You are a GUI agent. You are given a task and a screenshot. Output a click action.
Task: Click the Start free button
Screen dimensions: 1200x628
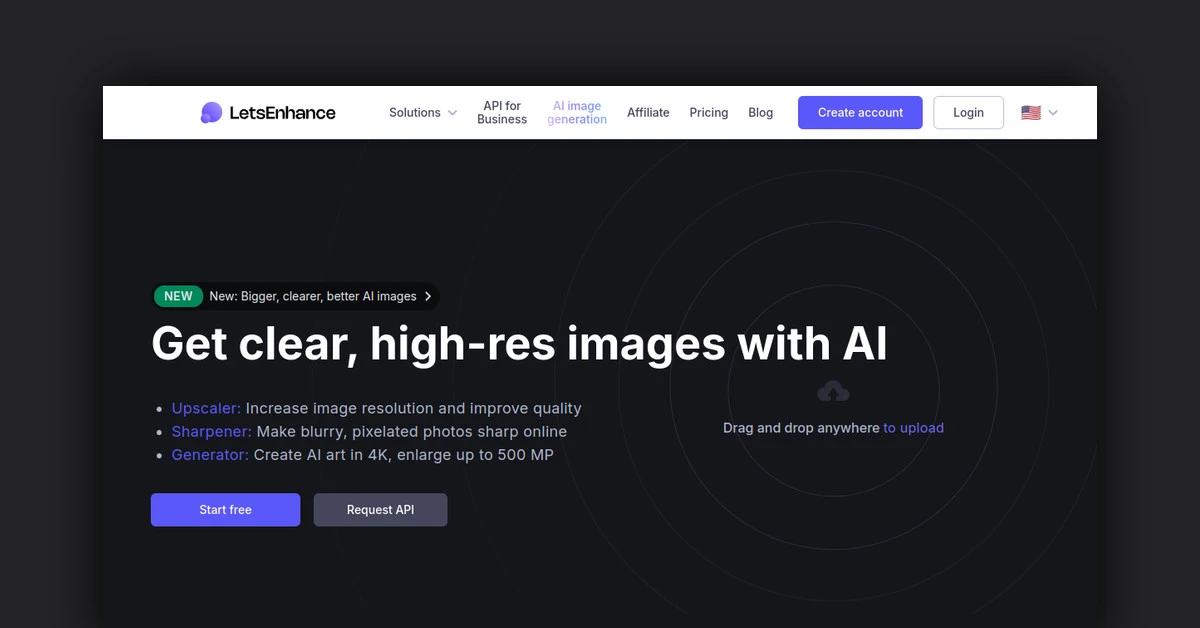225,510
